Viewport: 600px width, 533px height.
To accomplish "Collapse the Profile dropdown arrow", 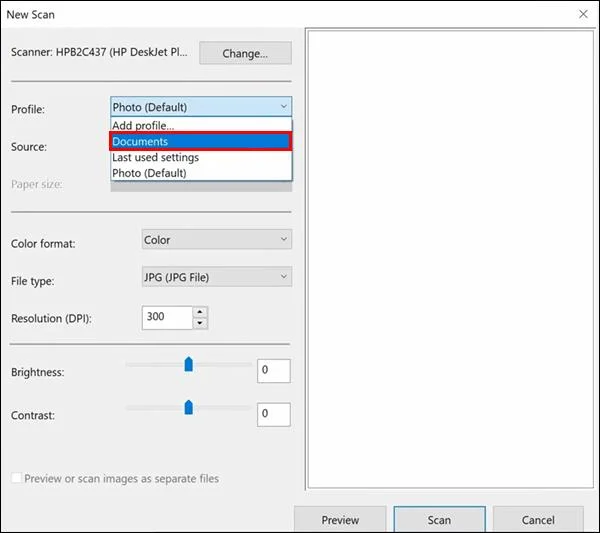I will (284, 106).
